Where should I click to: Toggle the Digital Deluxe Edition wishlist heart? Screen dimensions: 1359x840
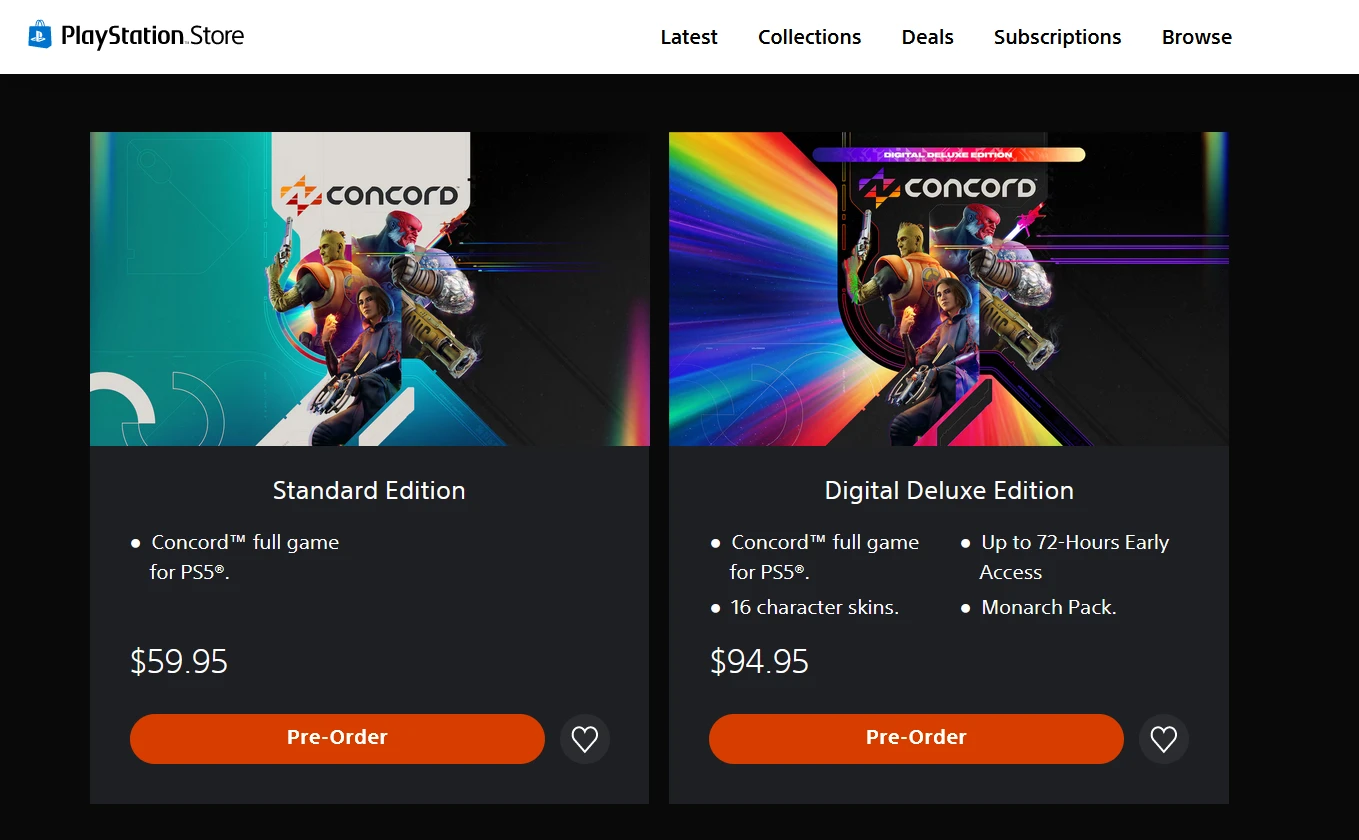click(1164, 739)
